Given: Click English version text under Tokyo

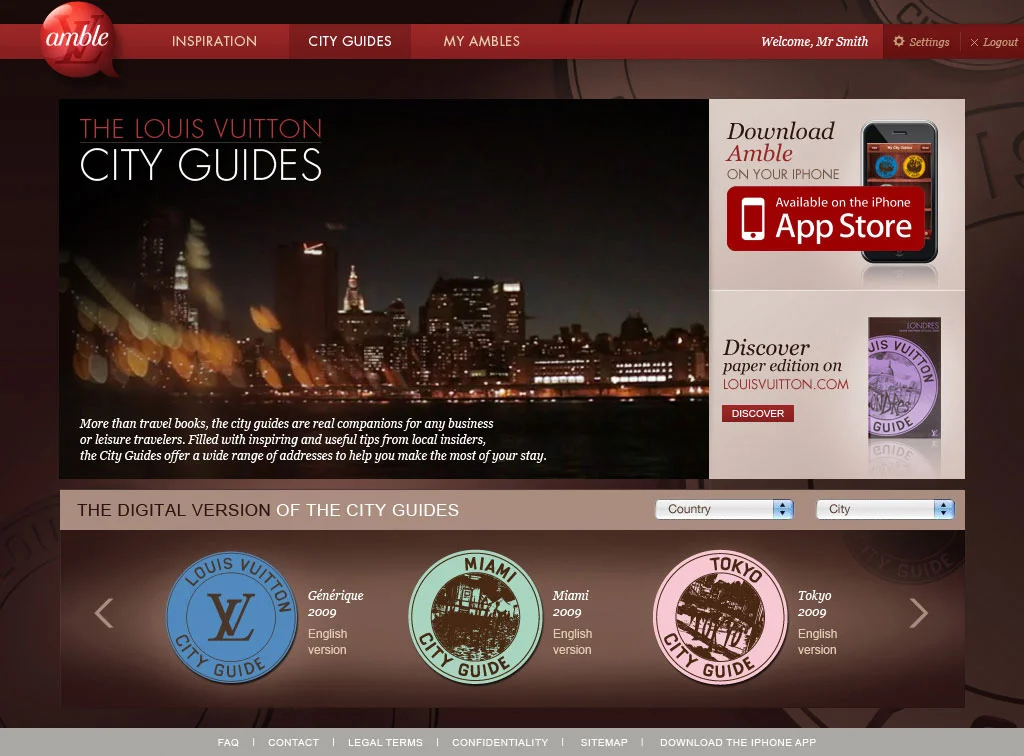Looking at the screenshot, I should (x=817, y=642).
